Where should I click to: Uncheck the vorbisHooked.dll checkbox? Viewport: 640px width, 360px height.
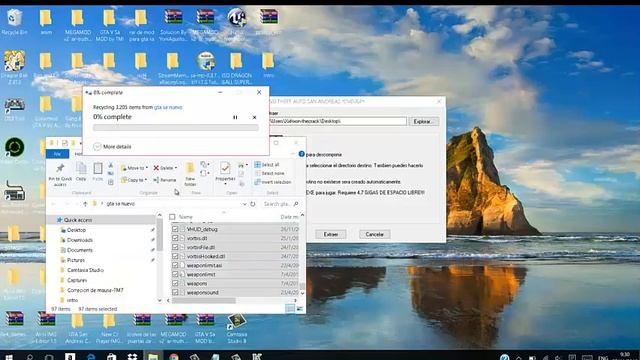point(175,256)
